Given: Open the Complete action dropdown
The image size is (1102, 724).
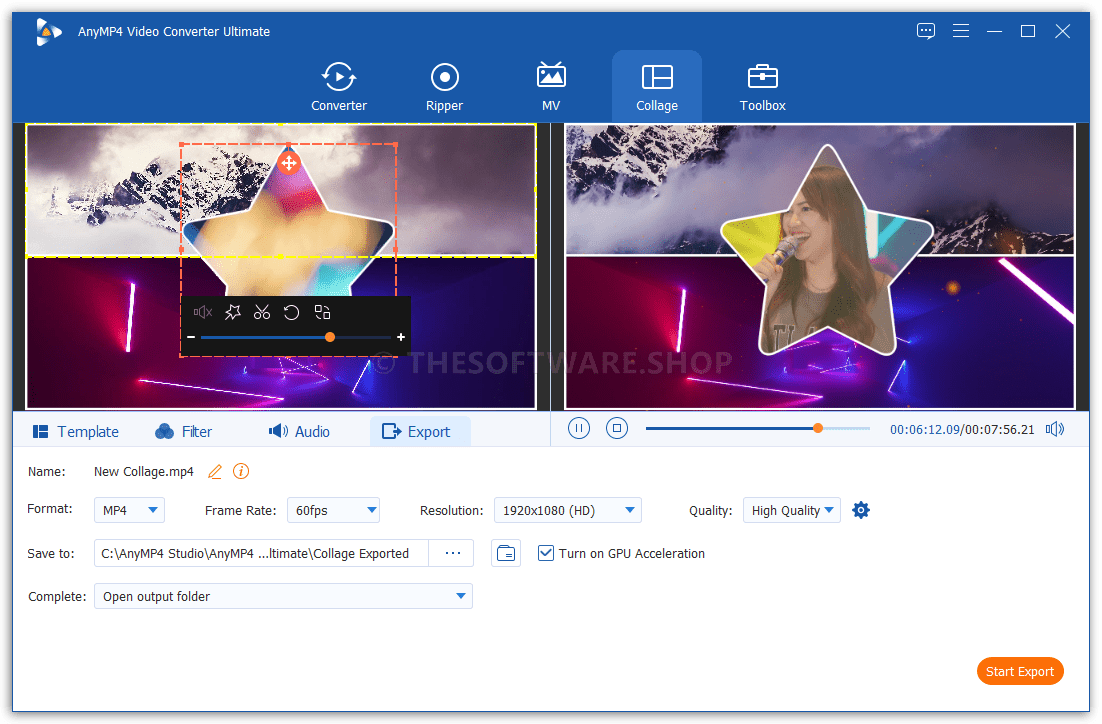Looking at the screenshot, I should pos(283,596).
